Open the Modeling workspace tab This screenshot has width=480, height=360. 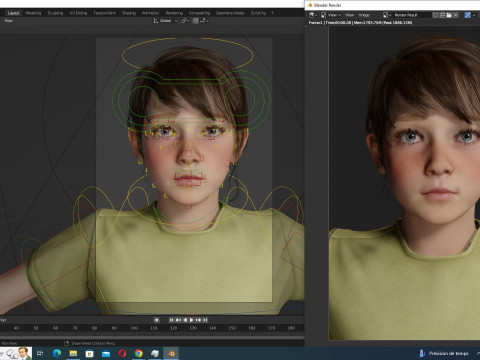[x=33, y=13]
